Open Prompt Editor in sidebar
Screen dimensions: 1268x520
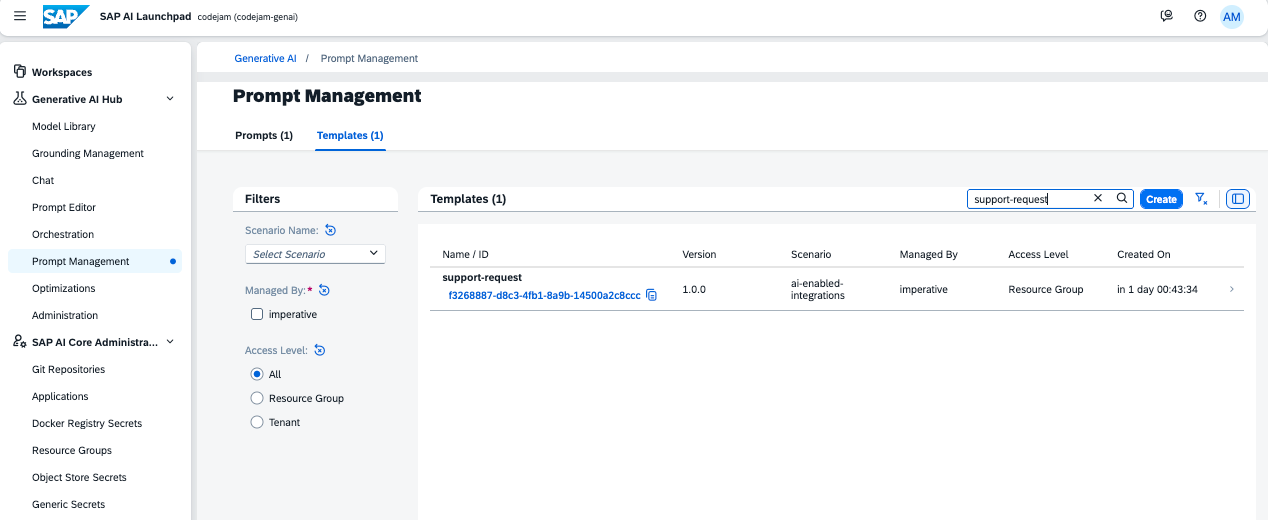point(64,207)
